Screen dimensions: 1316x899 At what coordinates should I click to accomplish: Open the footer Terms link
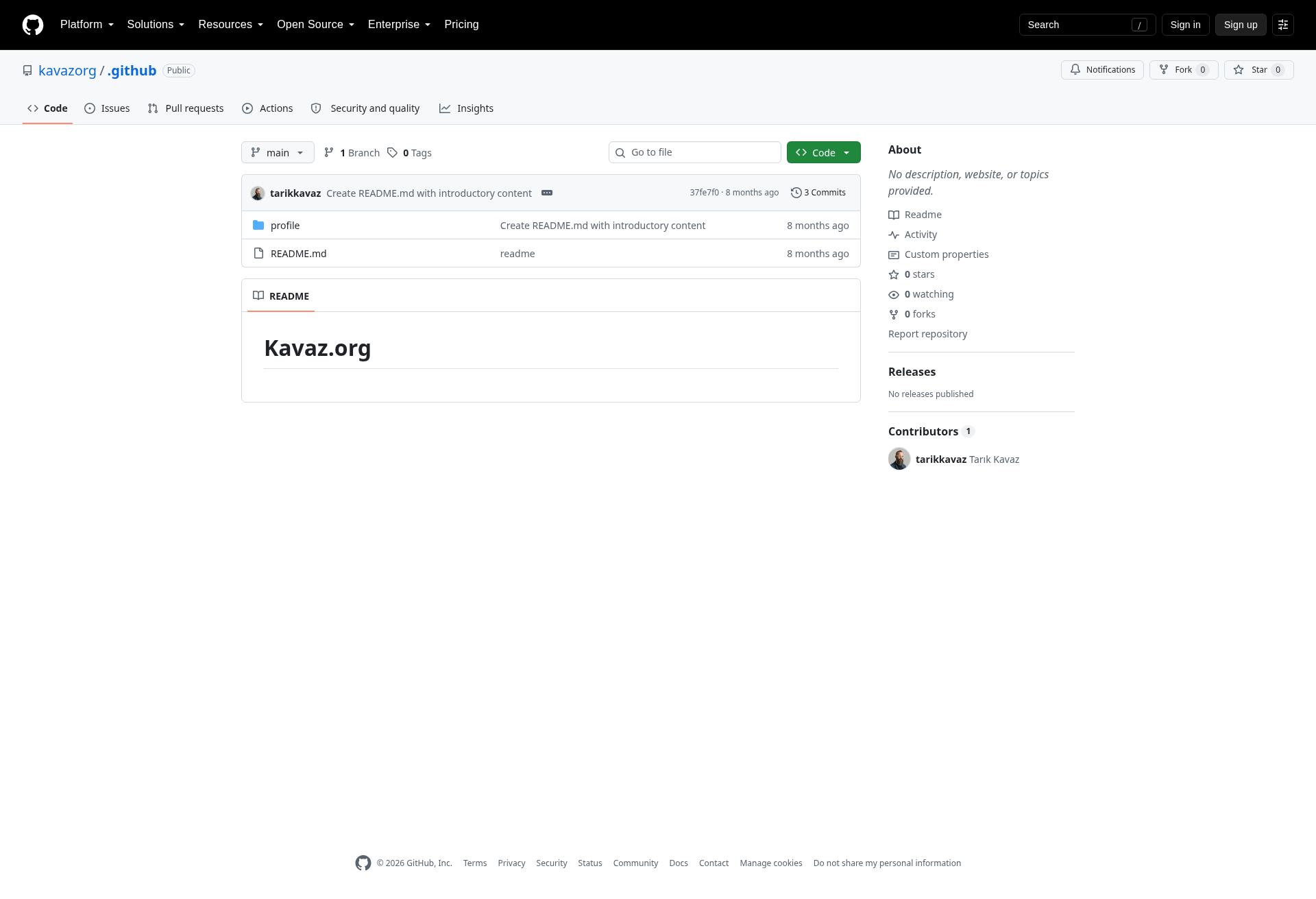pyautogui.click(x=475, y=863)
